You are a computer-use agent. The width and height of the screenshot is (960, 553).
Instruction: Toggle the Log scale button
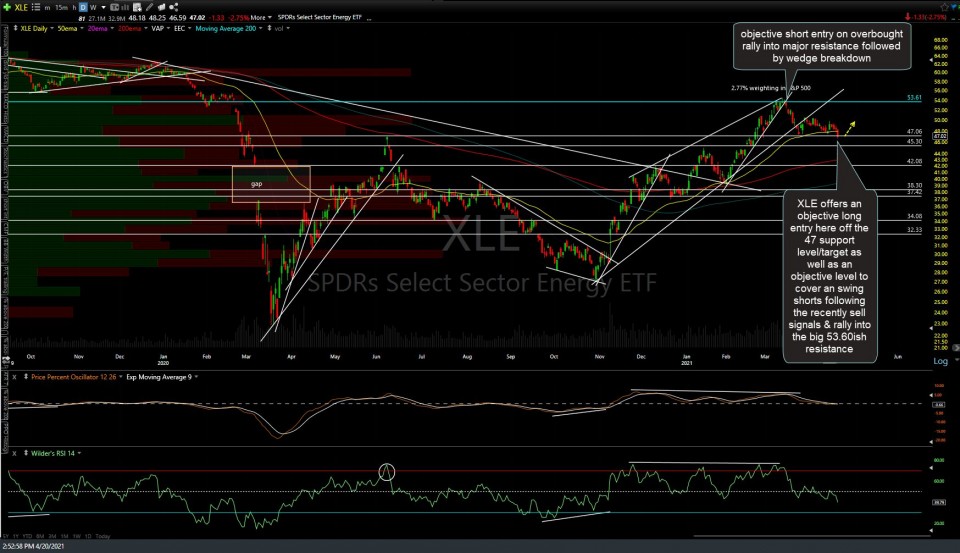[940, 361]
